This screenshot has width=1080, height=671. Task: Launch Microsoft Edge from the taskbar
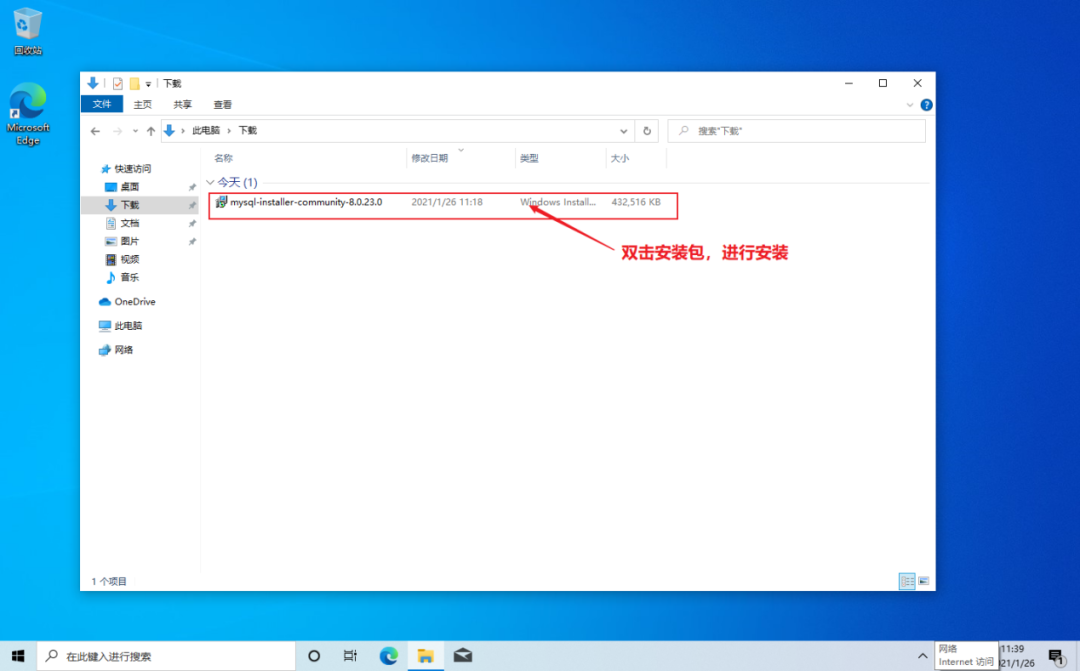388,656
